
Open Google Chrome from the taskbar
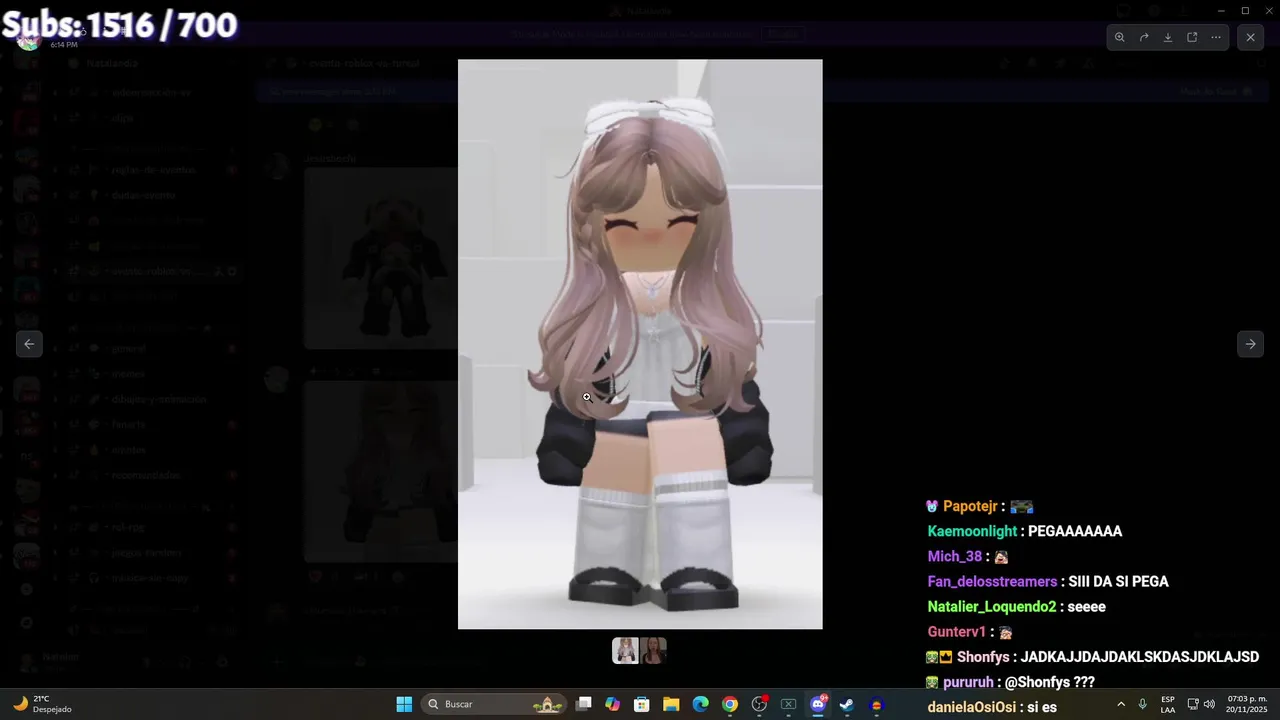tap(730, 704)
